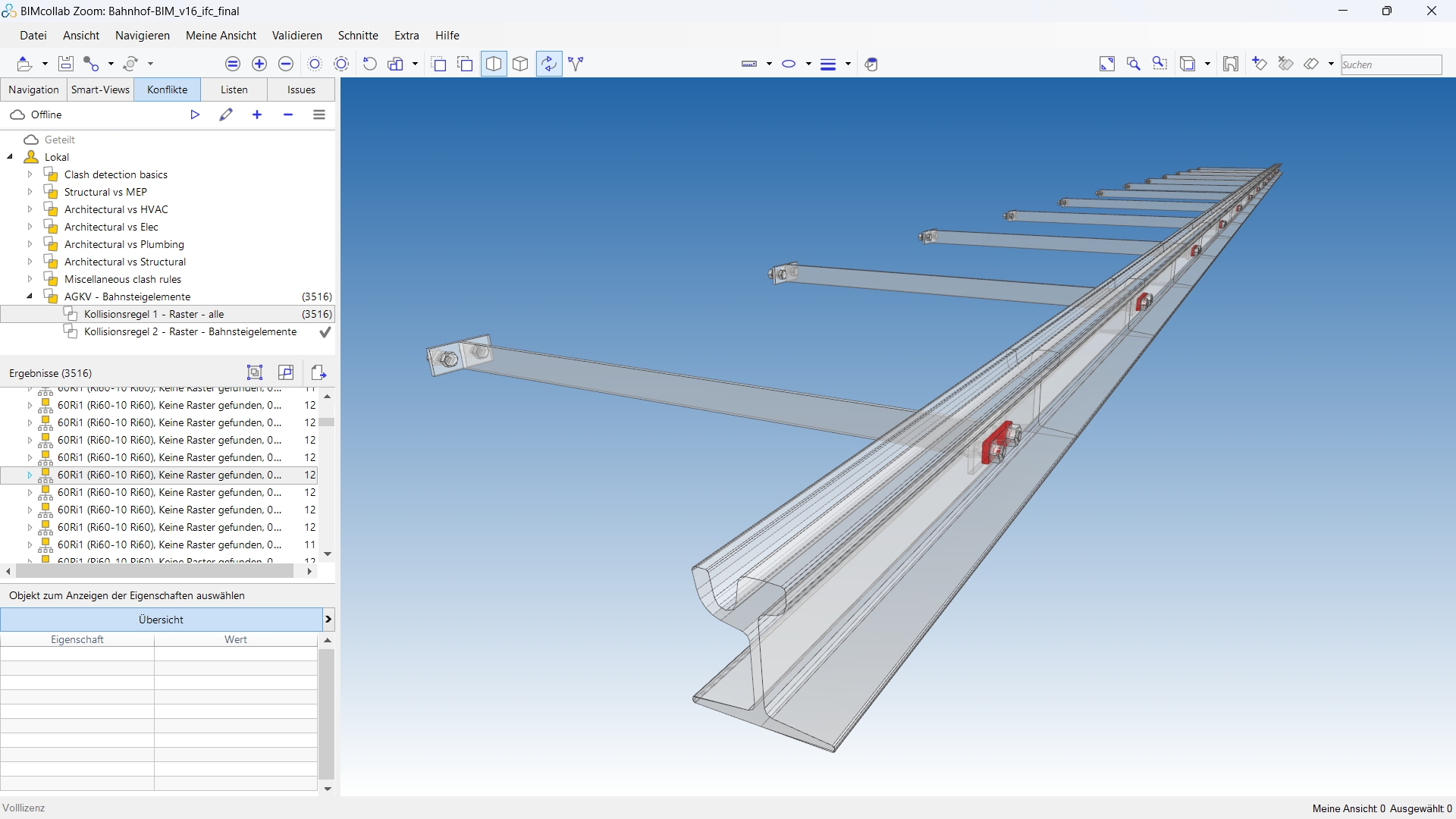
Task: Expand the Structural vs MEP folder
Action: pyautogui.click(x=30, y=192)
